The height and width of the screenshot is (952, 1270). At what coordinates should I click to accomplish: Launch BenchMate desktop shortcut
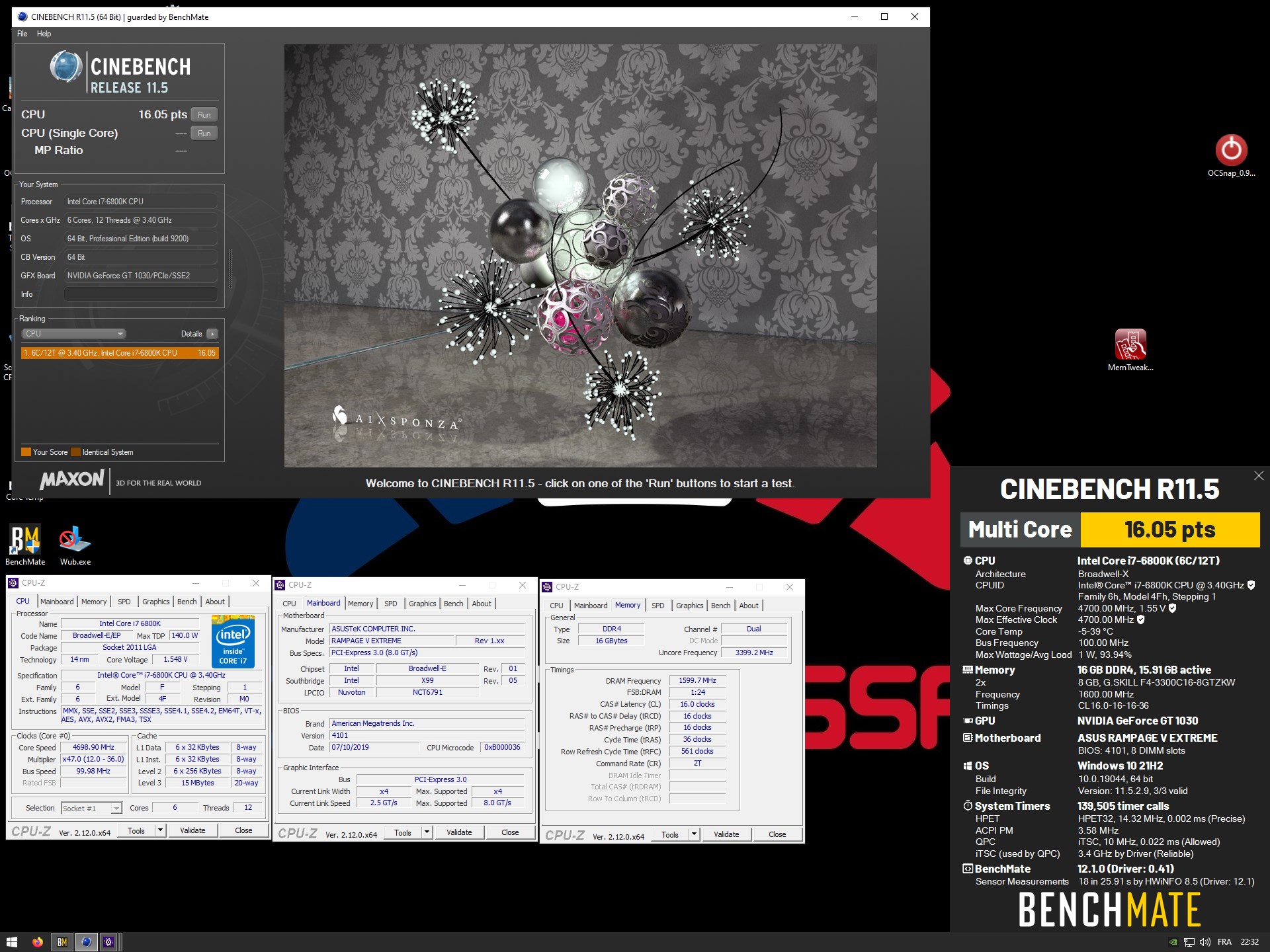pyautogui.click(x=25, y=545)
